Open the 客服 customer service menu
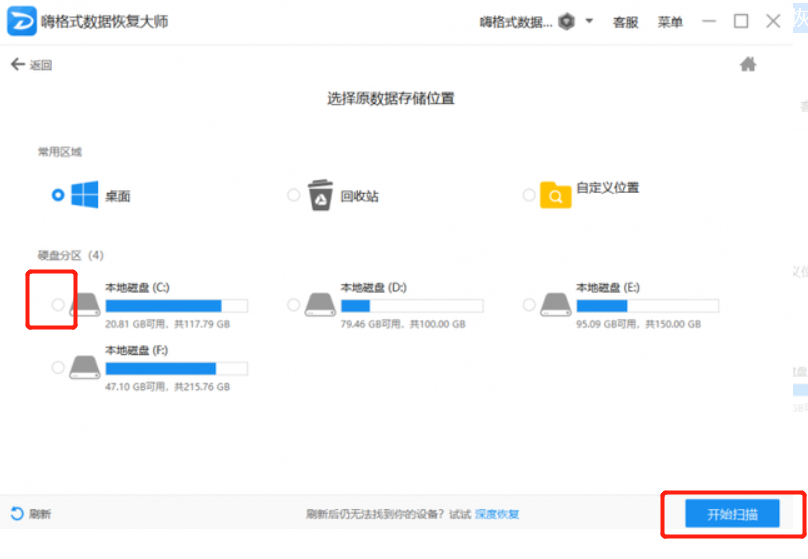The height and width of the screenshot is (559, 808). (x=625, y=22)
